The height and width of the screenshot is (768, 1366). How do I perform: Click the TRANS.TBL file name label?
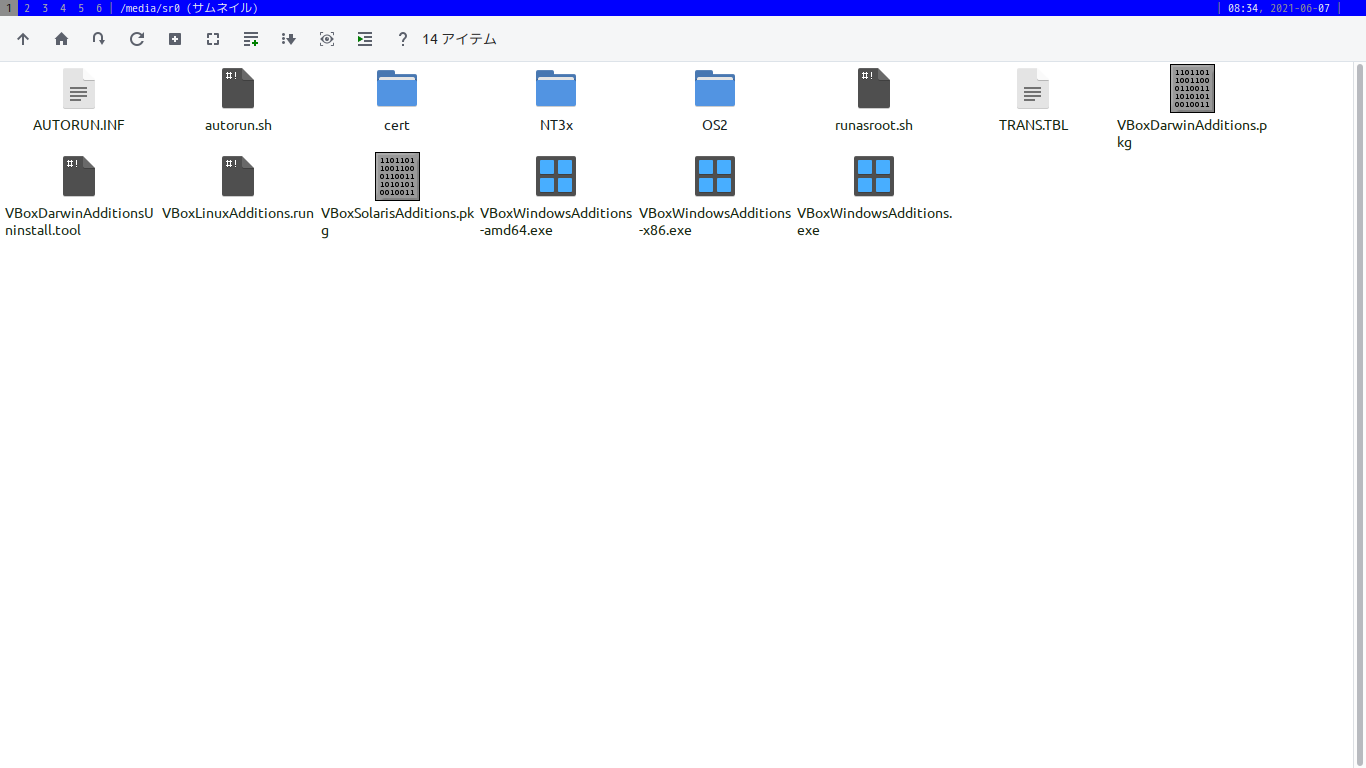(x=1033, y=126)
